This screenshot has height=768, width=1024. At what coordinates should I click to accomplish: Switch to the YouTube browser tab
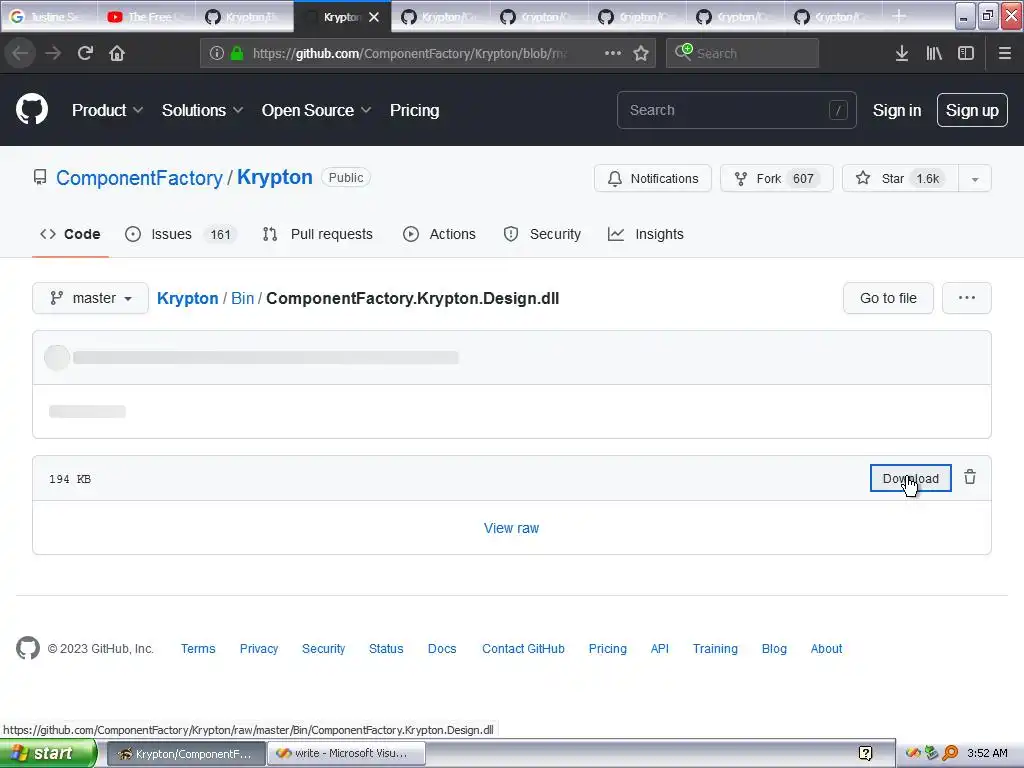coord(146,17)
